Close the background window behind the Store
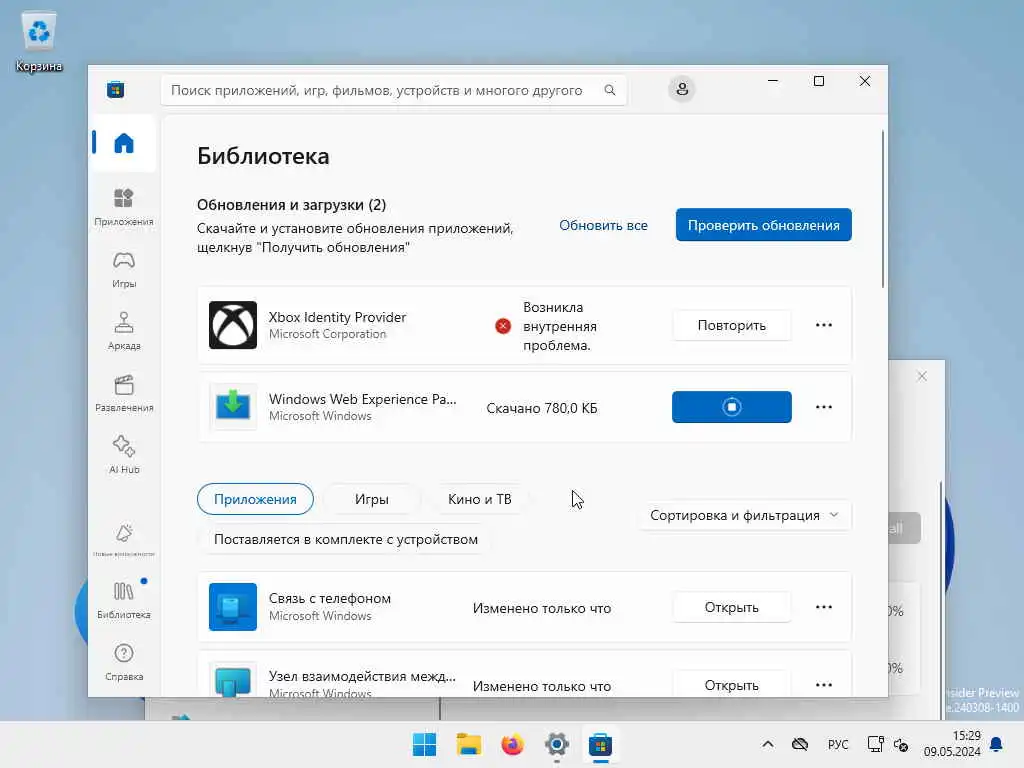 tap(921, 376)
